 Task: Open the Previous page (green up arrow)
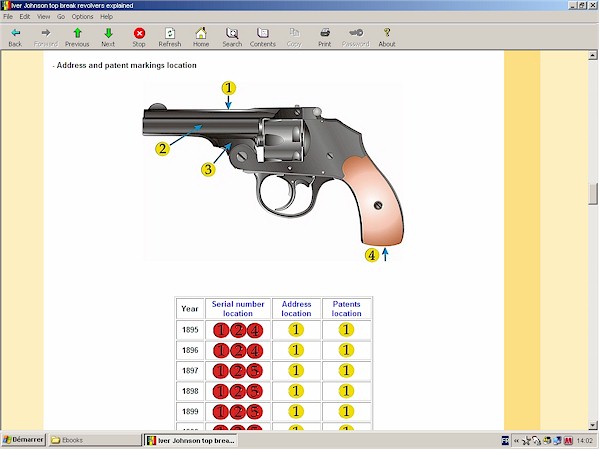[x=77, y=38]
